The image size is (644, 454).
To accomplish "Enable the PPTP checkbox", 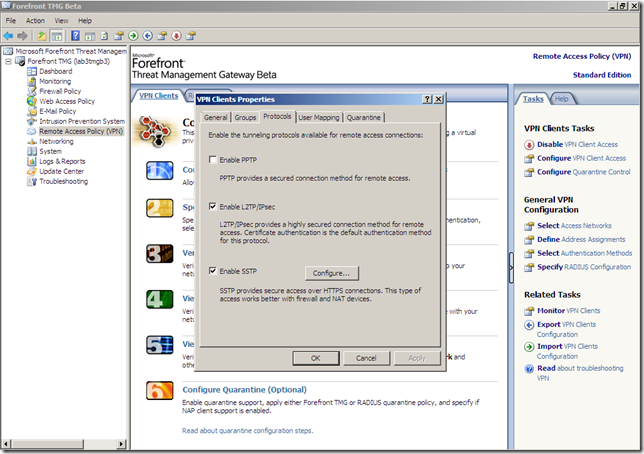I will (x=213, y=159).
